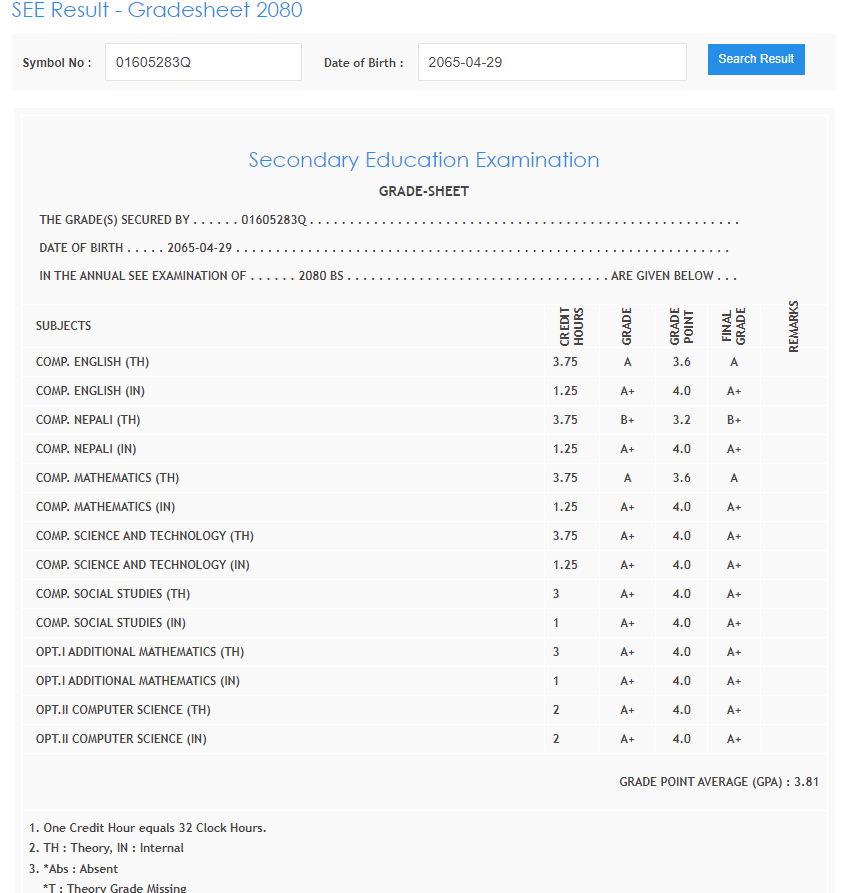This screenshot has height=893, width=842.
Task: Click the Symbol No input field
Action: click(x=203, y=62)
